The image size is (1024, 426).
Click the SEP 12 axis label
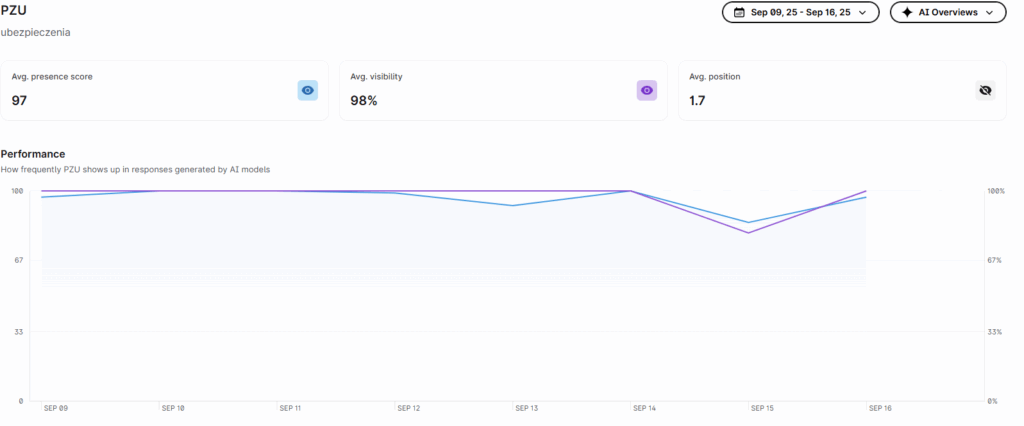408,408
